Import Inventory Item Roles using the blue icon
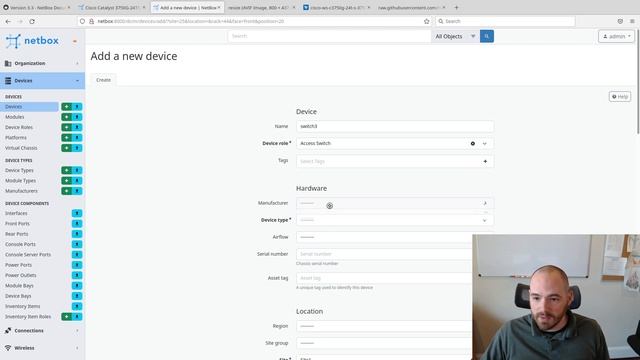 pos(77,316)
